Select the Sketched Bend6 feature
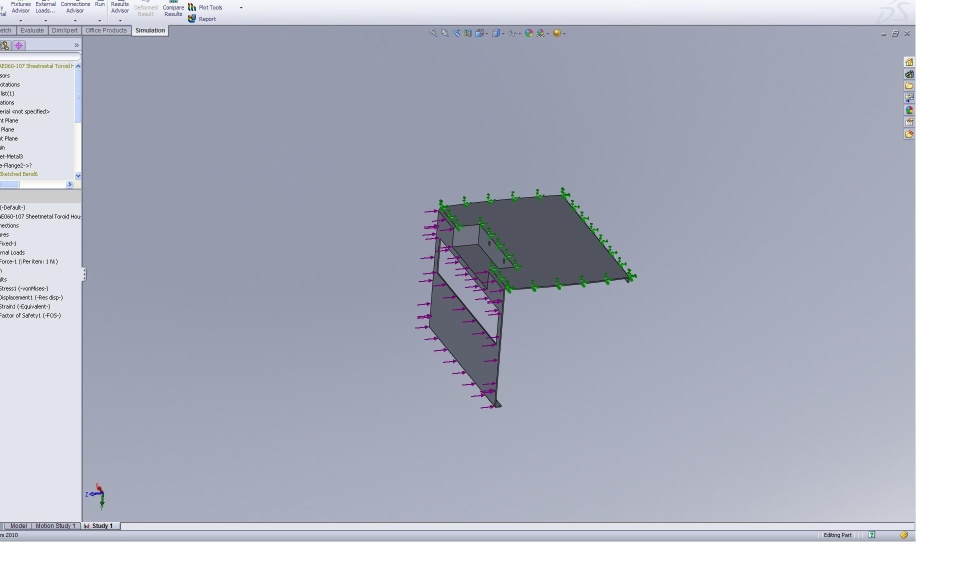Viewport: 960px width, 583px height. pyautogui.click(x=19, y=174)
